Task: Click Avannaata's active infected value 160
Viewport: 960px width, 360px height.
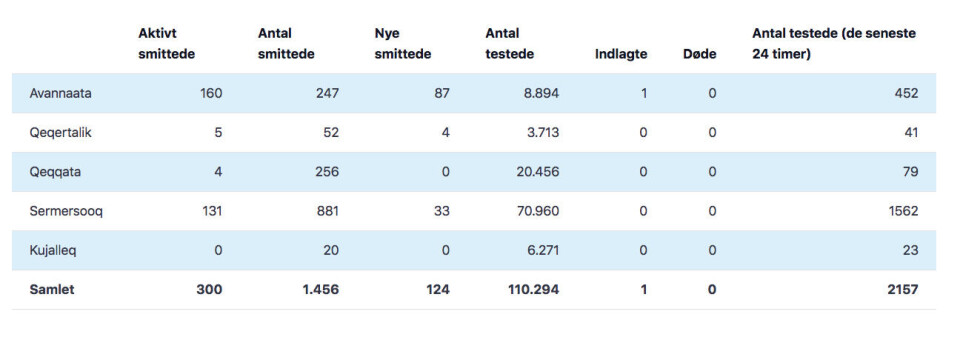Action: pyautogui.click(x=211, y=93)
